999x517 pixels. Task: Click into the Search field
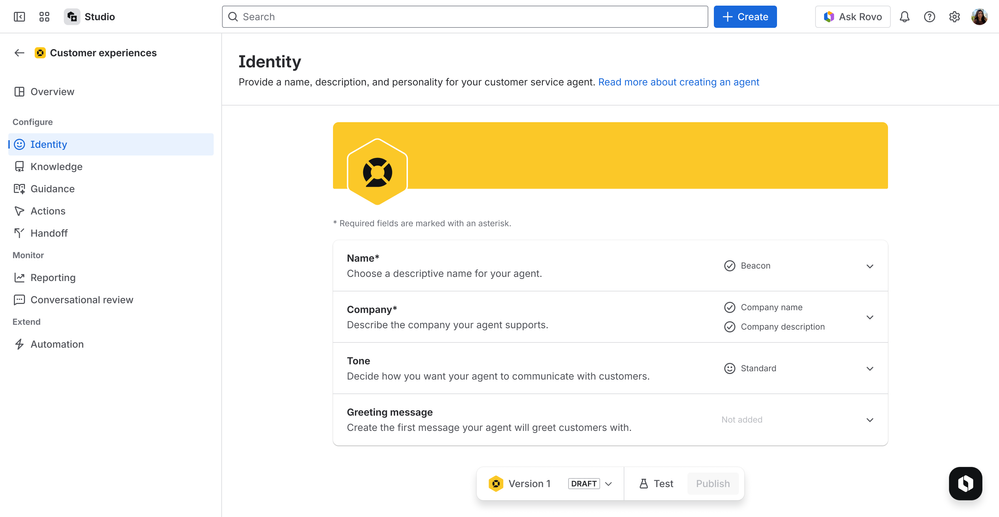(x=465, y=17)
